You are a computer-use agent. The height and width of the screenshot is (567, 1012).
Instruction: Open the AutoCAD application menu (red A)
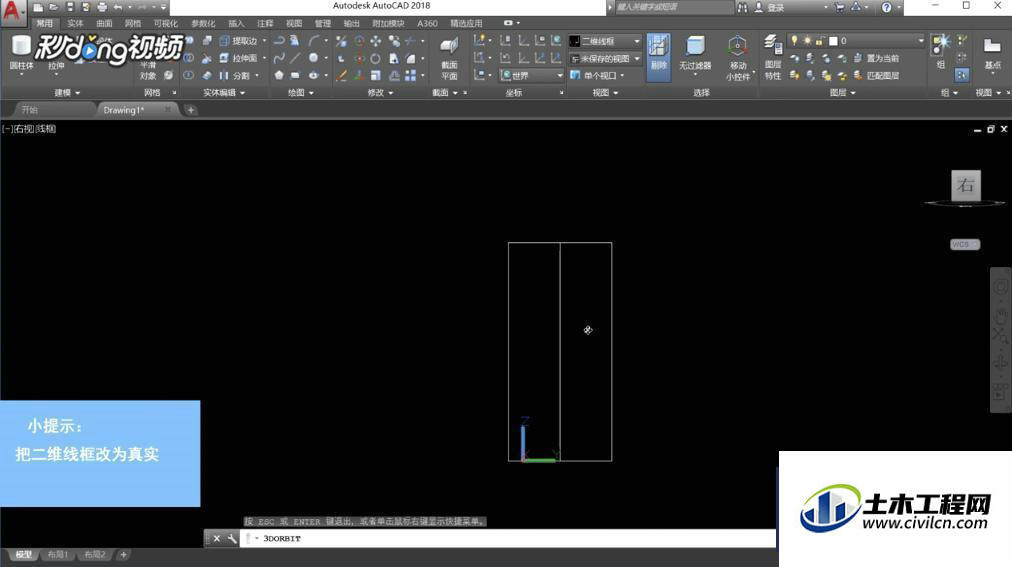pos(12,11)
